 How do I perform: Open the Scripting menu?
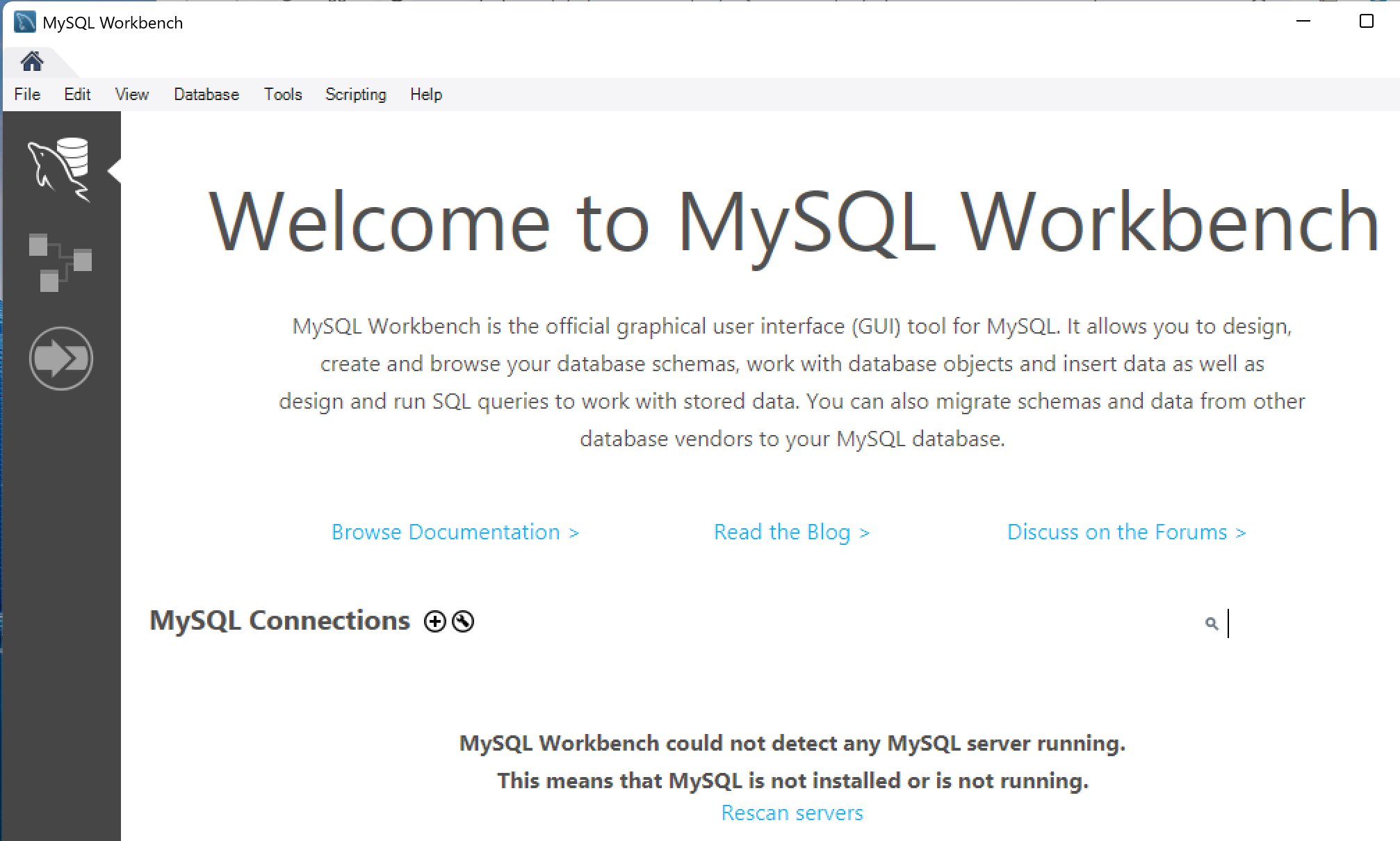tap(355, 95)
